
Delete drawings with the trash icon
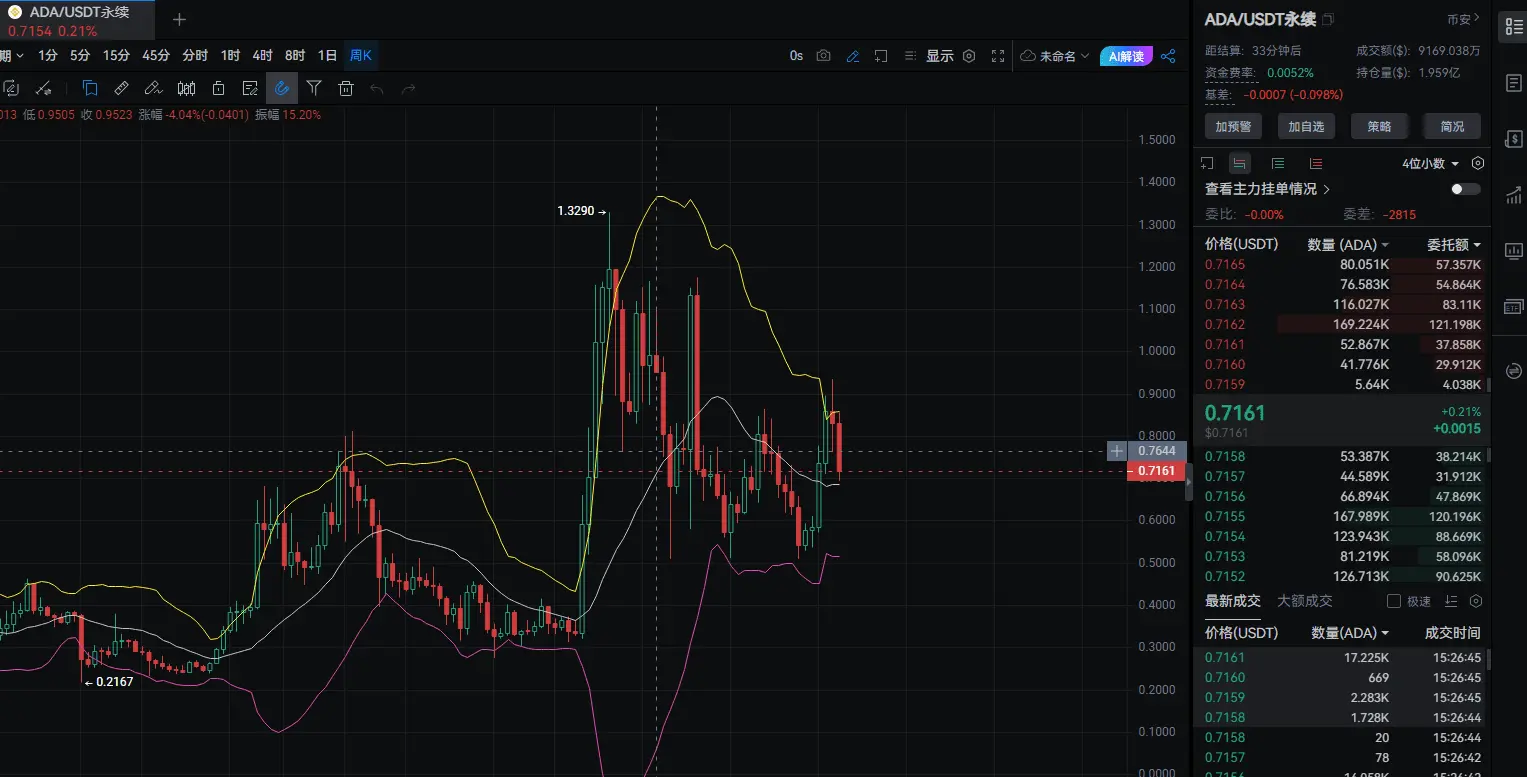(x=346, y=88)
